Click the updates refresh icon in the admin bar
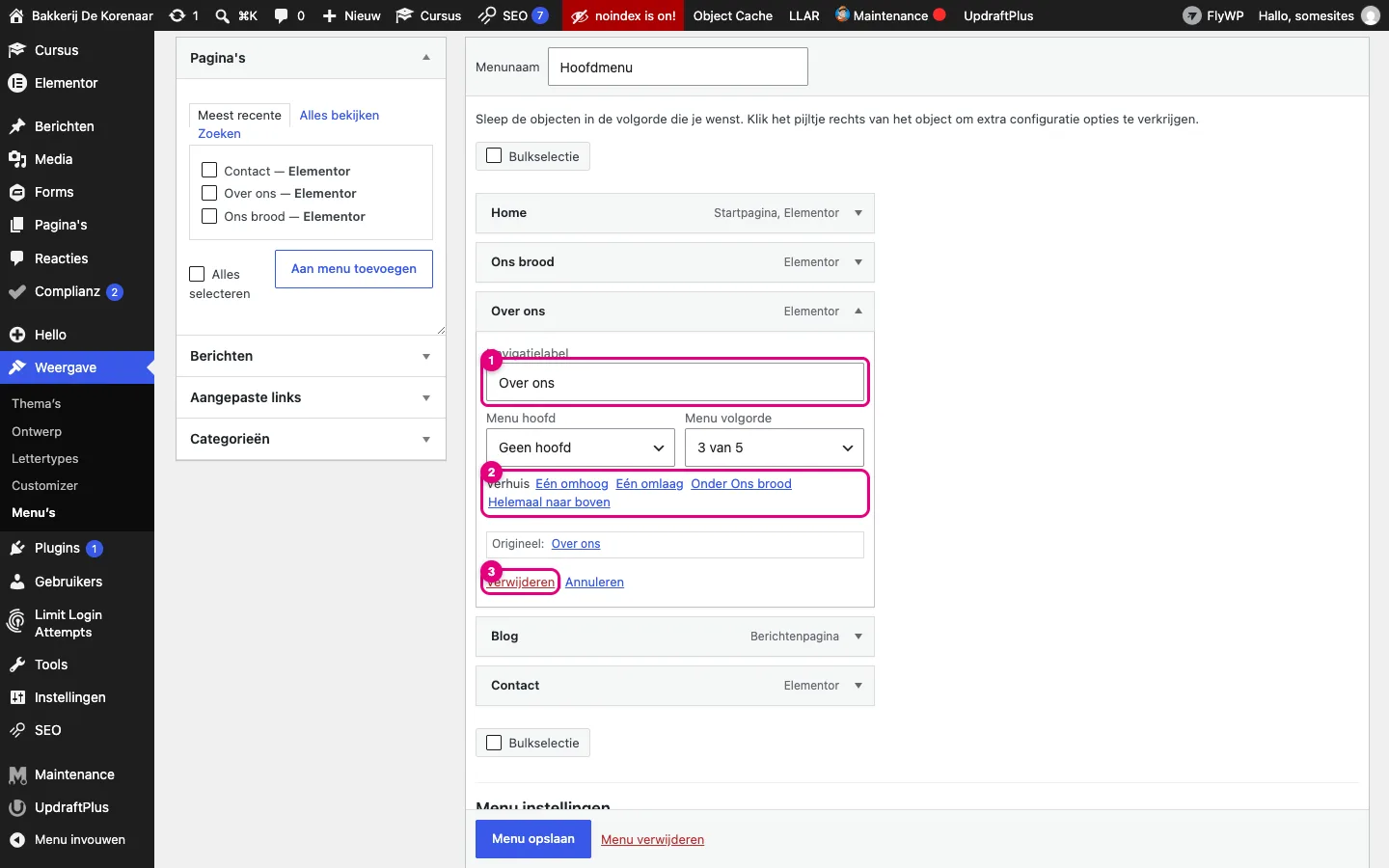1389x868 pixels. [x=177, y=15]
